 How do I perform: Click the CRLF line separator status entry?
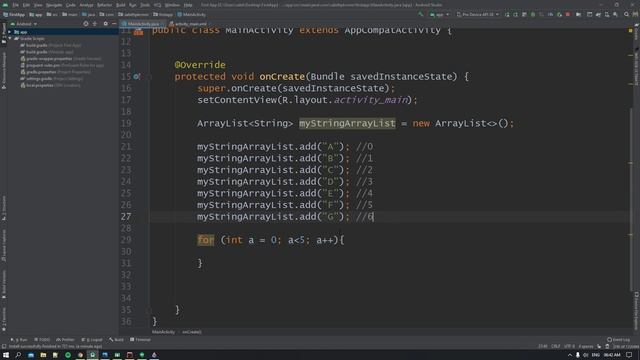point(556,347)
